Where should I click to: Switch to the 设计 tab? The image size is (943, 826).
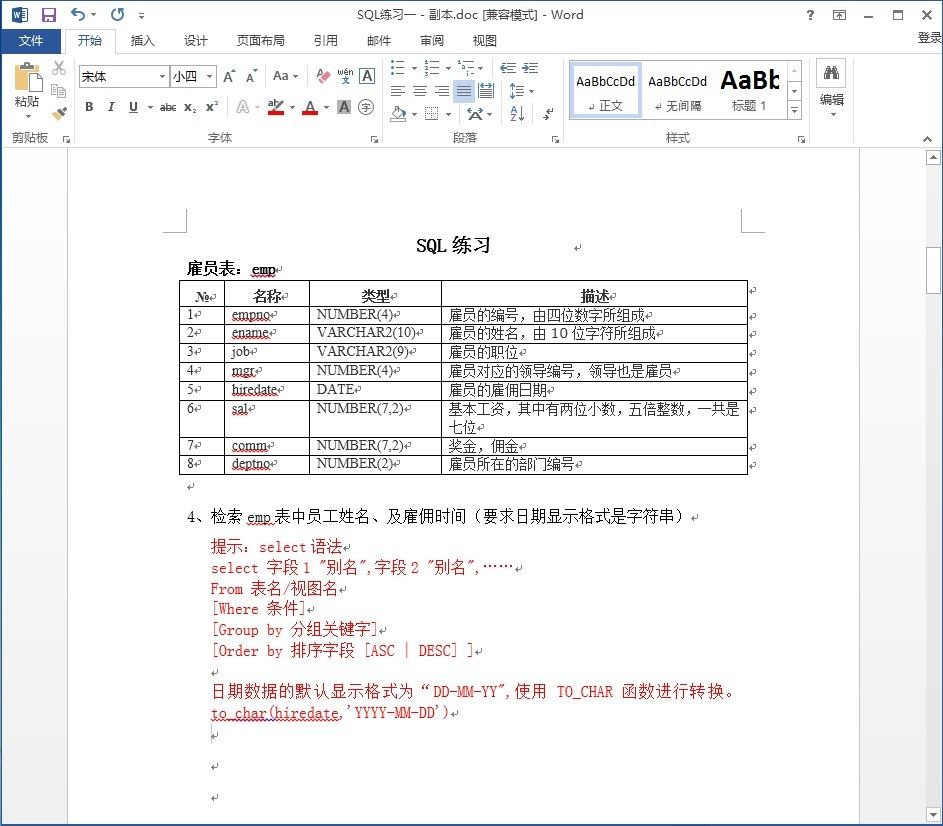tap(195, 41)
